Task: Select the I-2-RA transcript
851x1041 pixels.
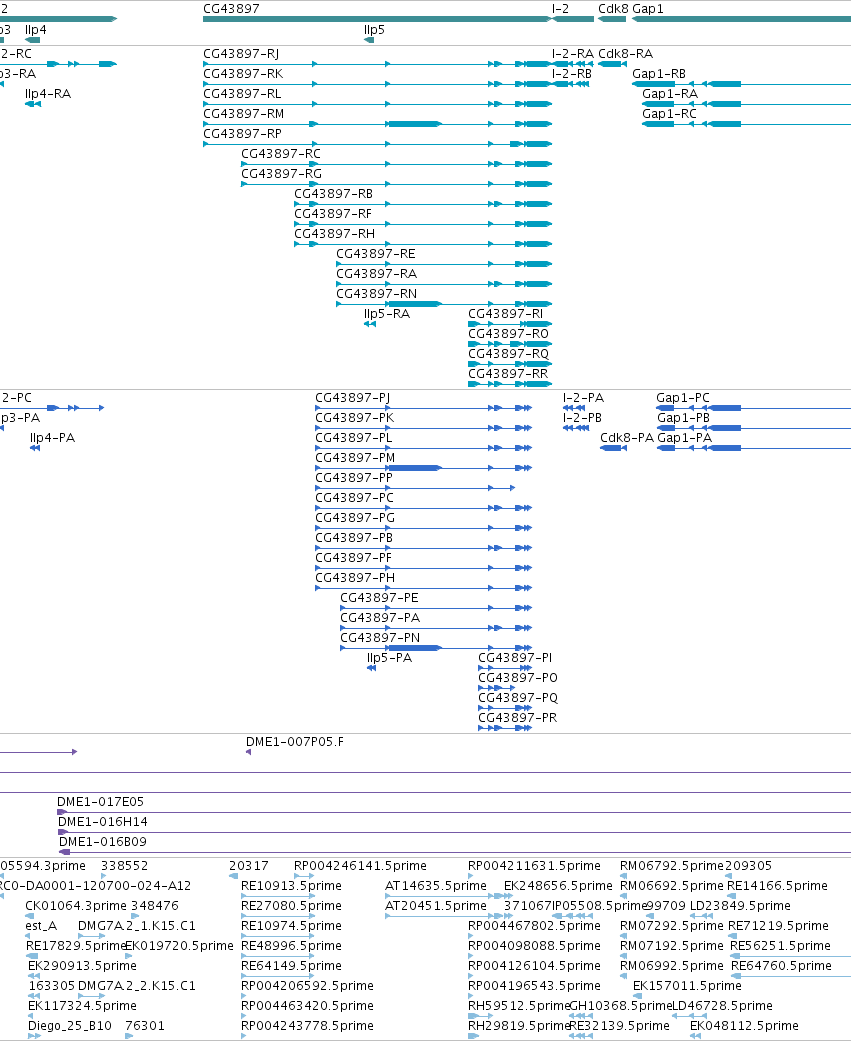Action: pyautogui.click(x=573, y=54)
